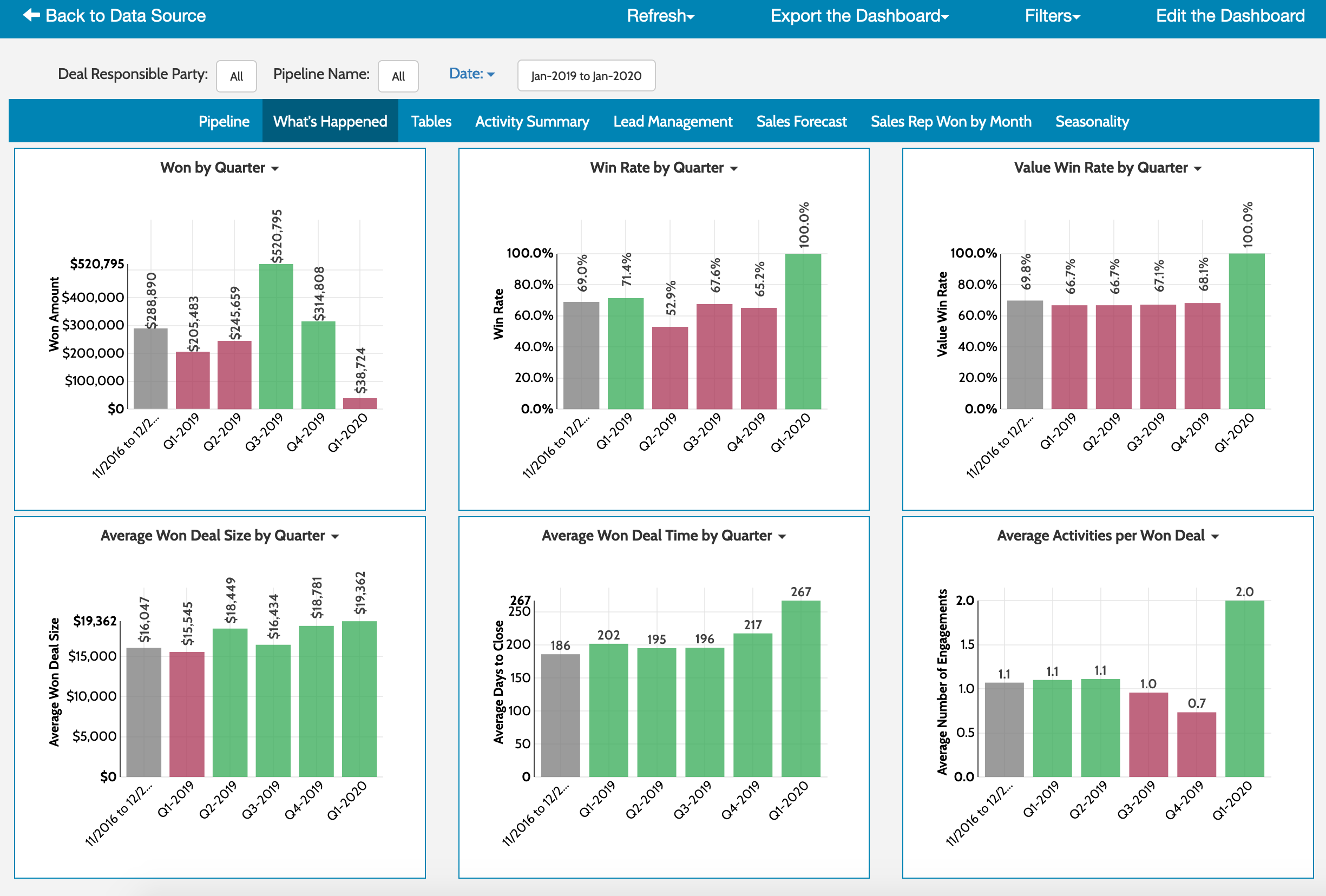Screen dimensions: 1326x896
Task: Open Average Activities per Won Deal caret menu
Action: [x=1215, y=537]
